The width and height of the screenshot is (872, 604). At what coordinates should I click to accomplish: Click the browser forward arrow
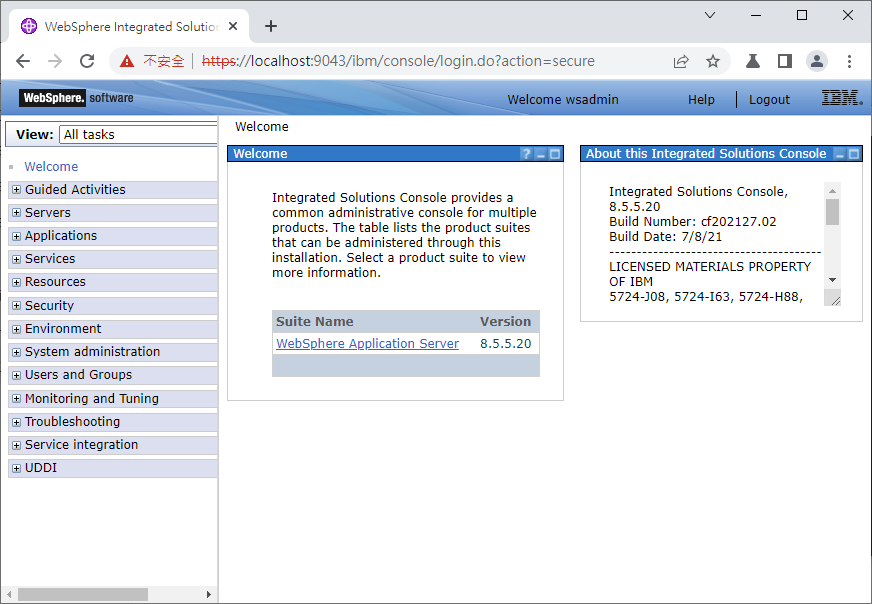point(54,61)
